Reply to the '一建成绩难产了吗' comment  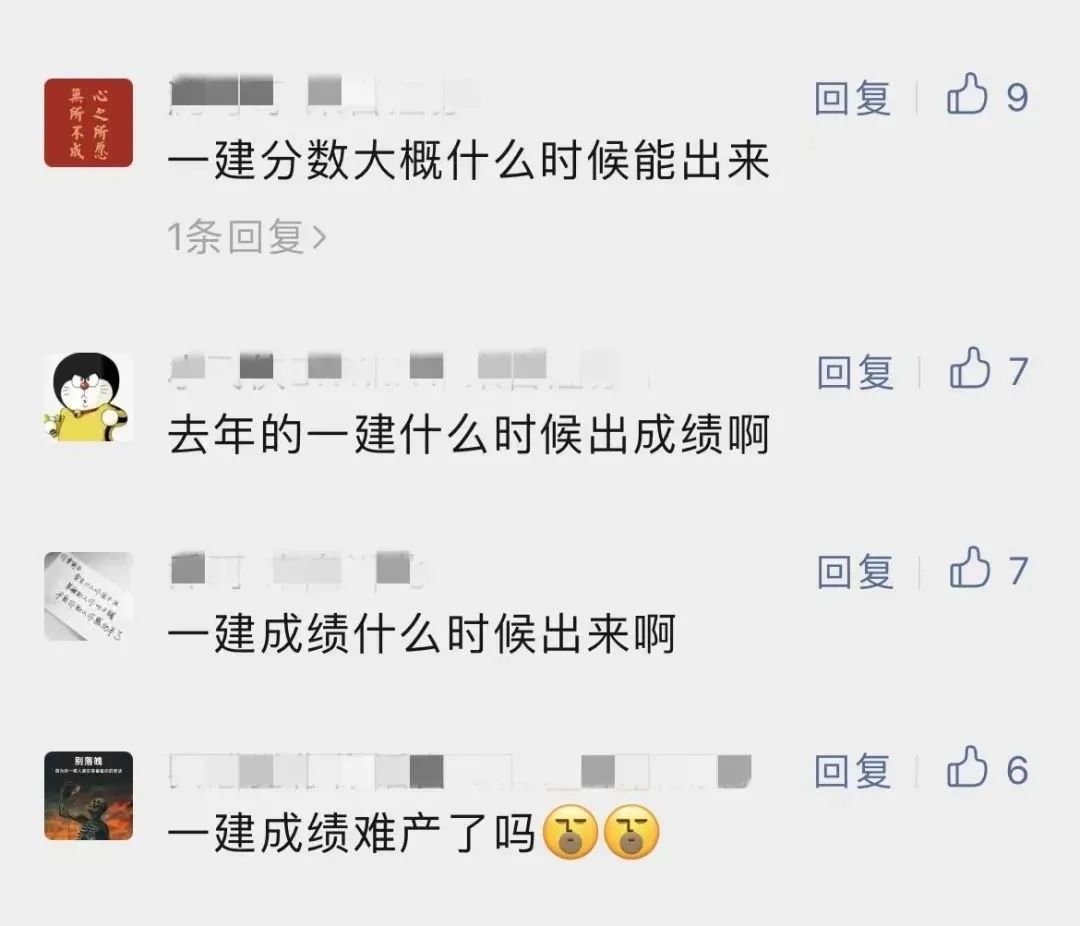point(853,770)
